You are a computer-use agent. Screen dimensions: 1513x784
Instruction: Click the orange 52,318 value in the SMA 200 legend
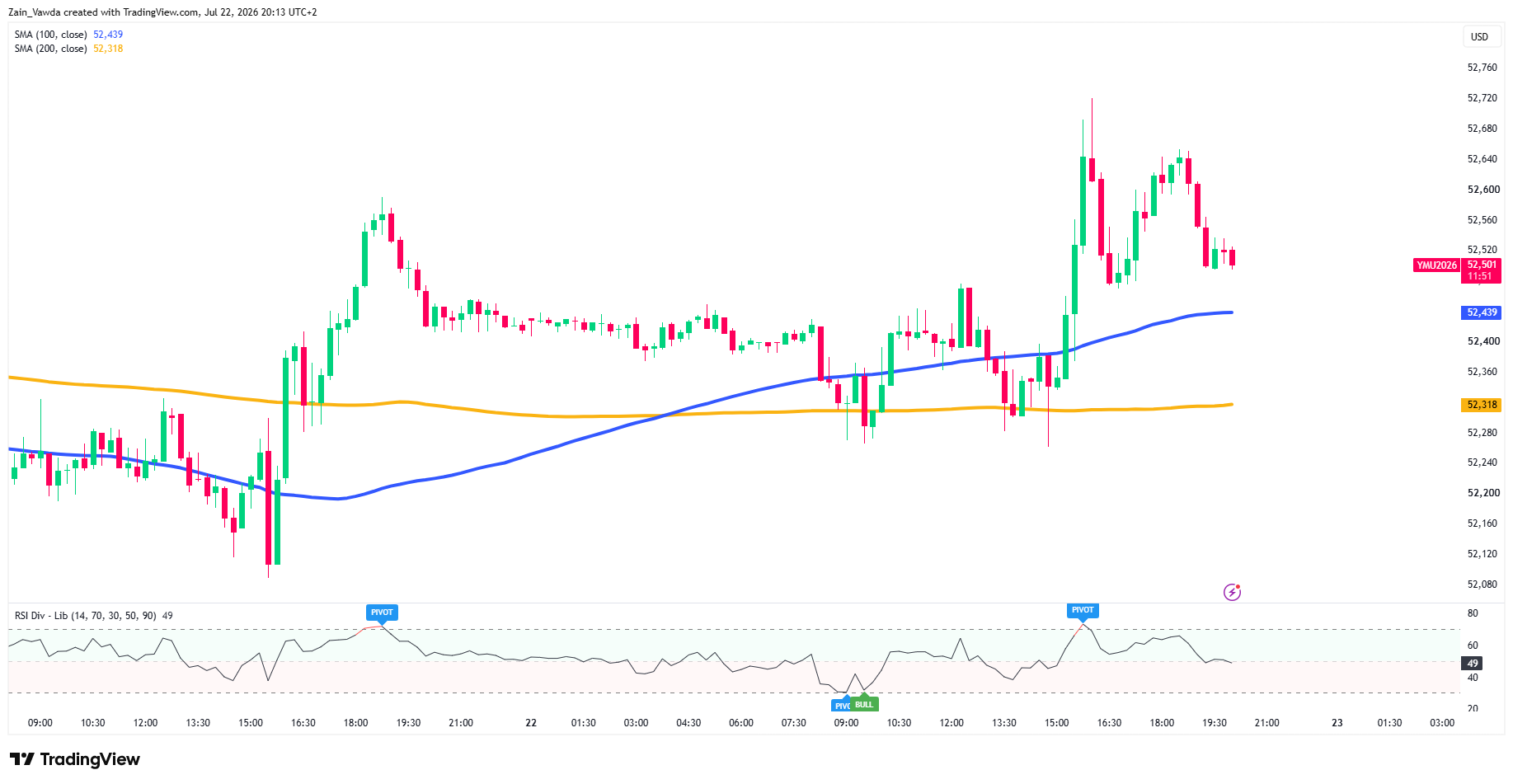pyautogui.click(x=108, y=49)
